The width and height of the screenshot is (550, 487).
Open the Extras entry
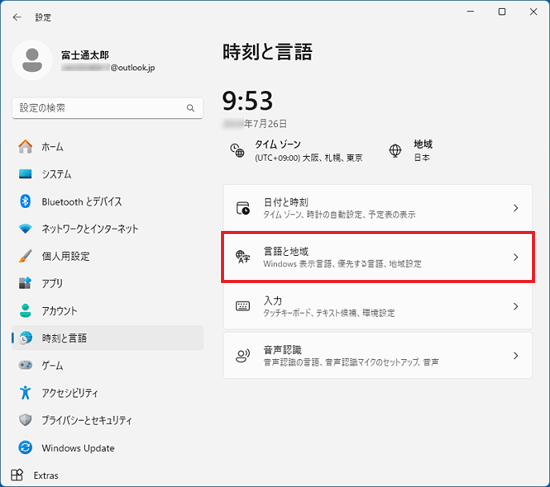click(35, 475)
